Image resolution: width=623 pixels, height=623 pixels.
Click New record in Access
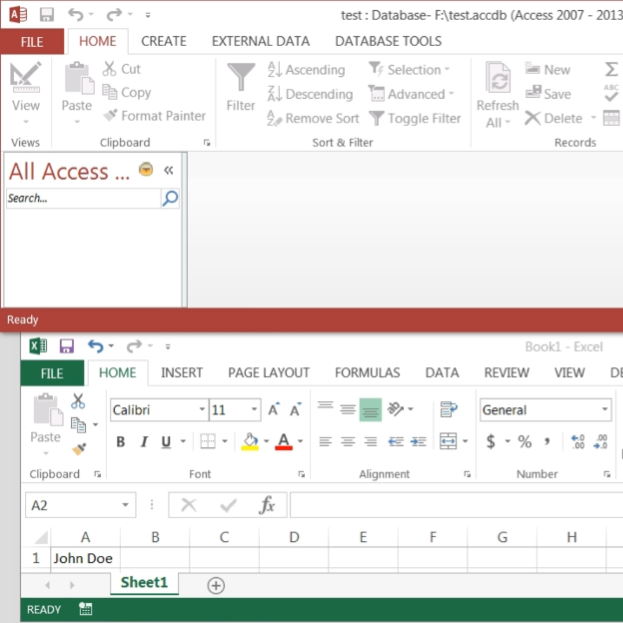point(548,70)
